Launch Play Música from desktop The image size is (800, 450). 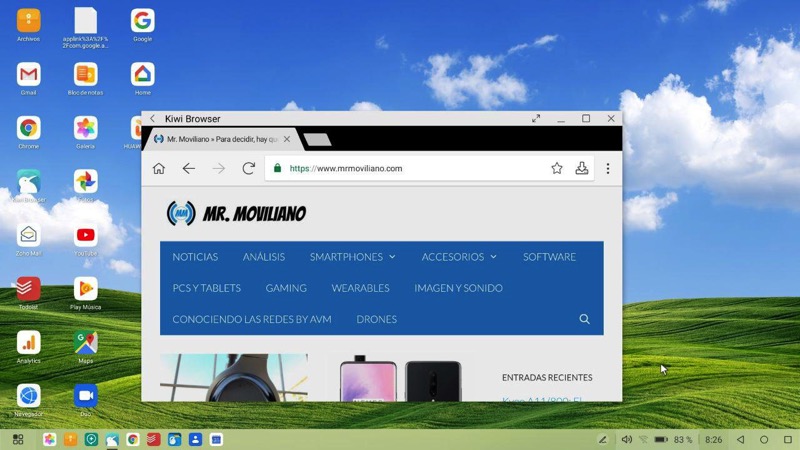click(x=85, y=289)
